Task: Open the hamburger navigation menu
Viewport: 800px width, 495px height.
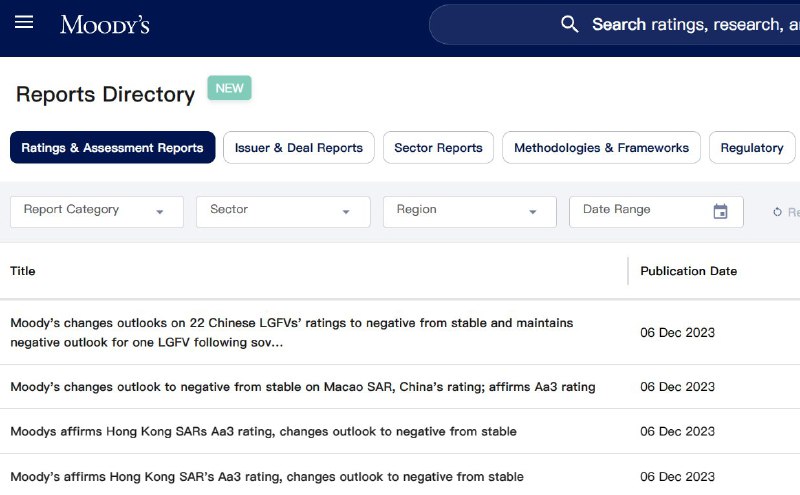Action: 24,23
